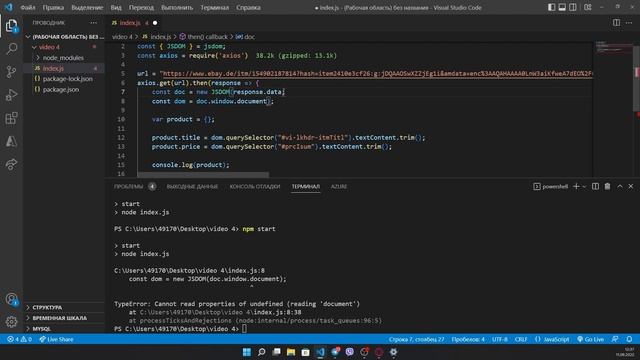640x360 pixels.
Task: Click Go Live in status bar
Action: click(x=590, y=339)
